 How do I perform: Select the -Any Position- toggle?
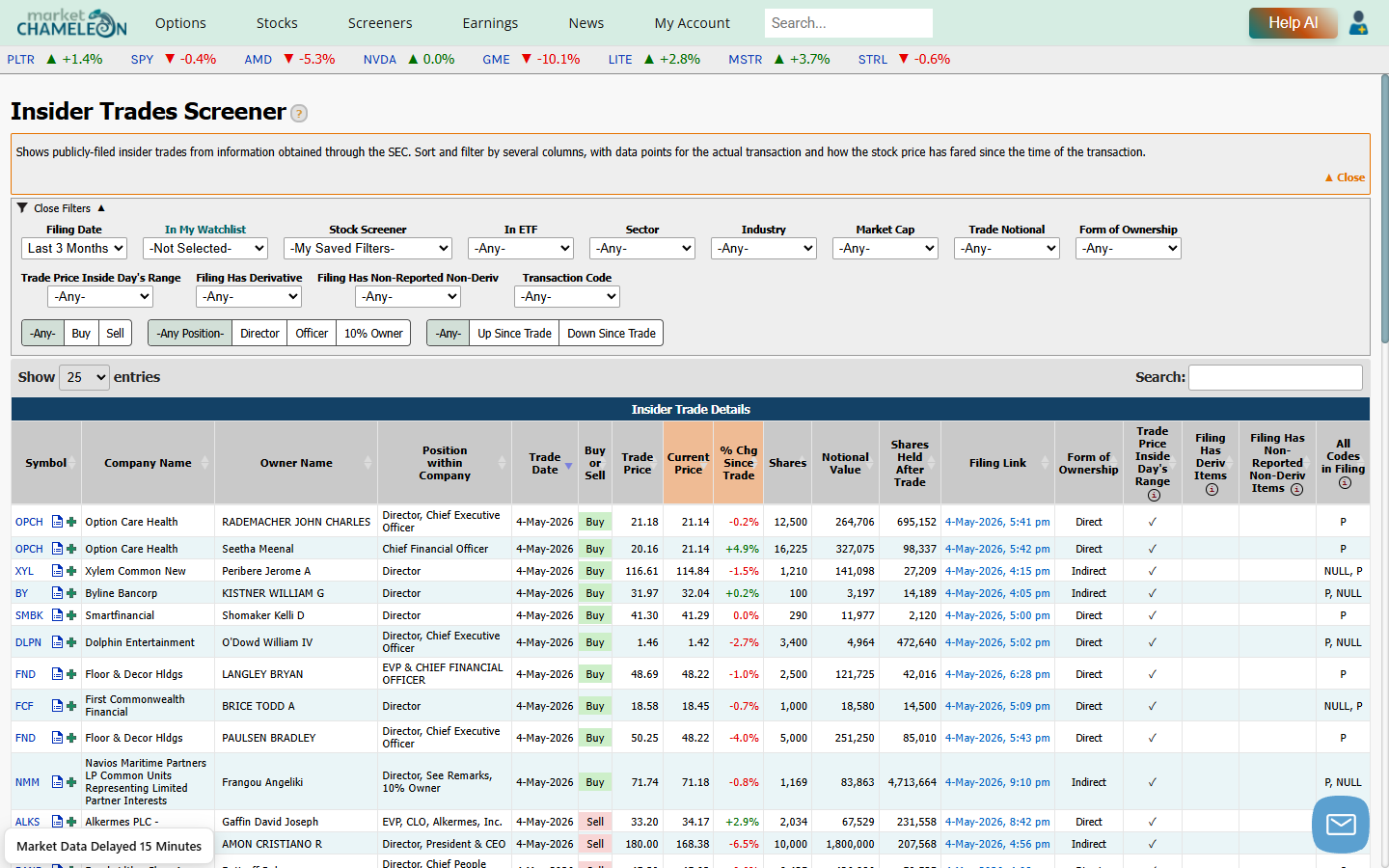tap(190, 334)
